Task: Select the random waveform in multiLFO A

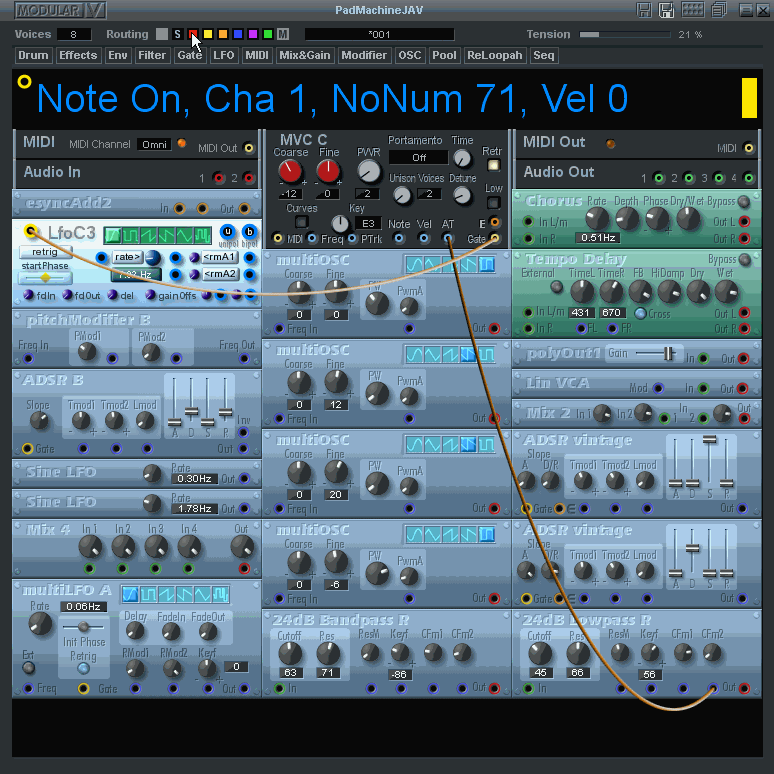Action: (x=220, y=594)
